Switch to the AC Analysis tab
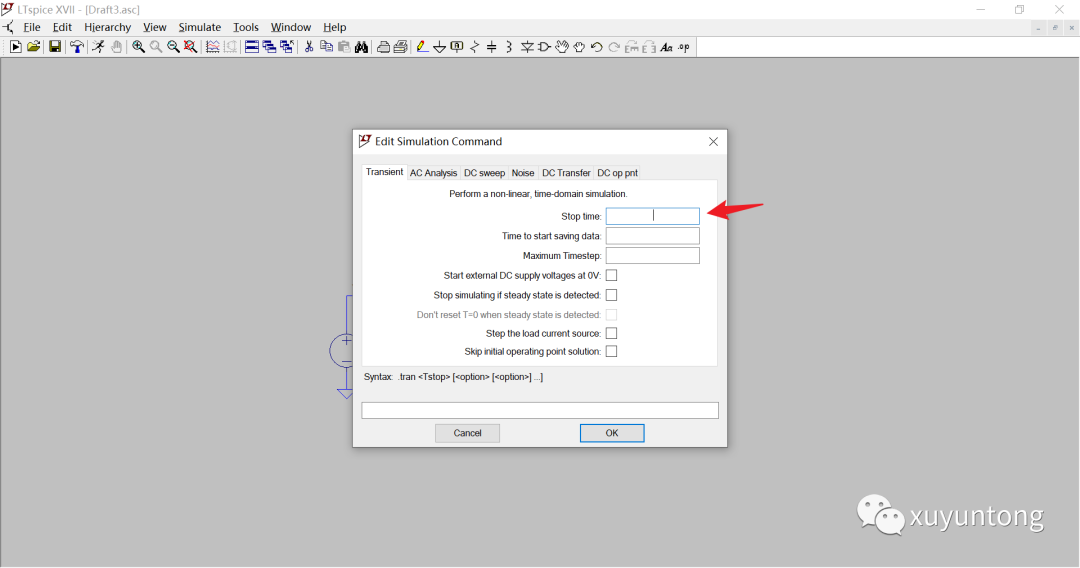Image resolution: width=1080 pixels, height=568 pixels. [433, 173]
